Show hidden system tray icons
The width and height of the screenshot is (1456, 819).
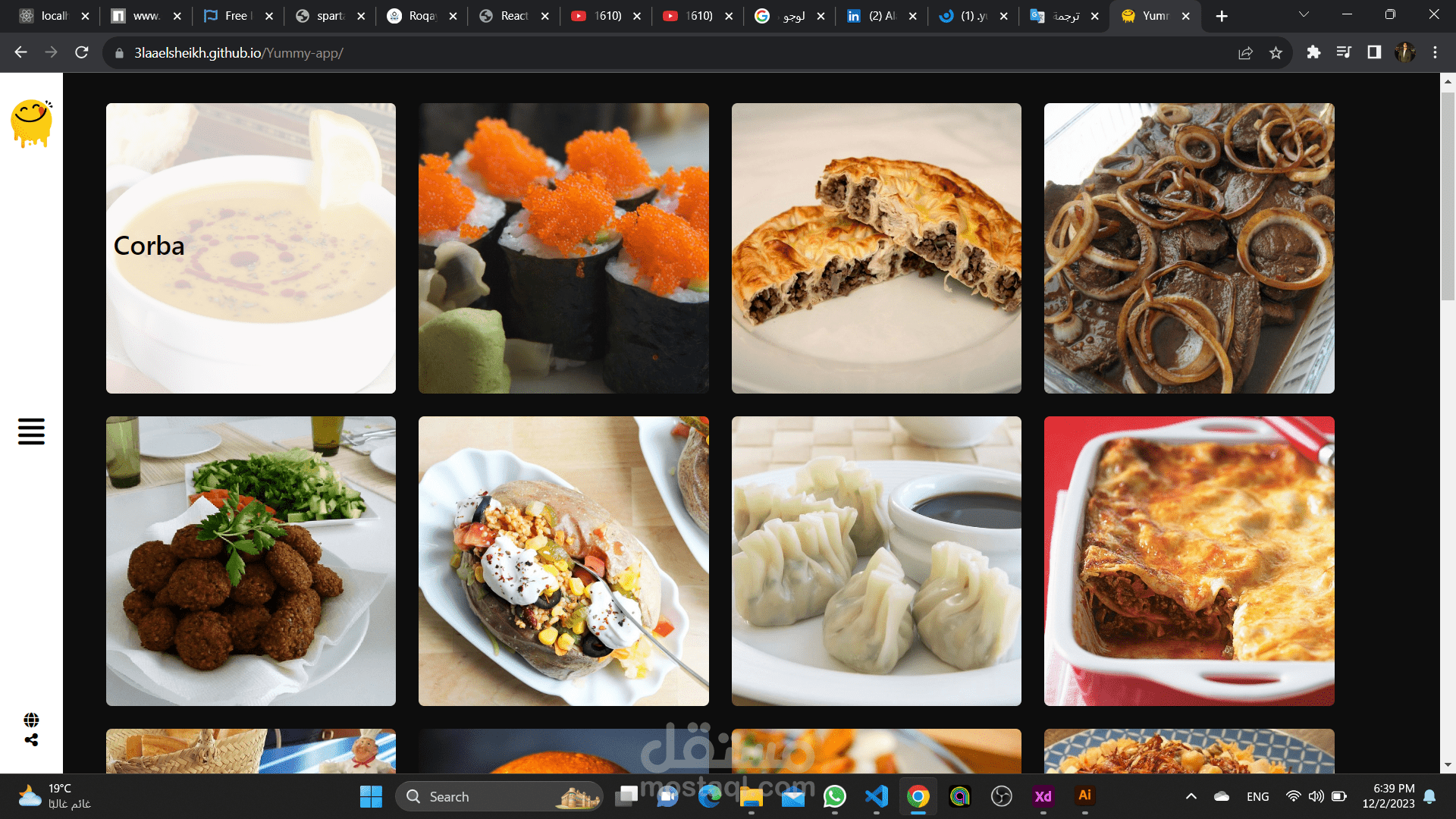pos(1191,796)
